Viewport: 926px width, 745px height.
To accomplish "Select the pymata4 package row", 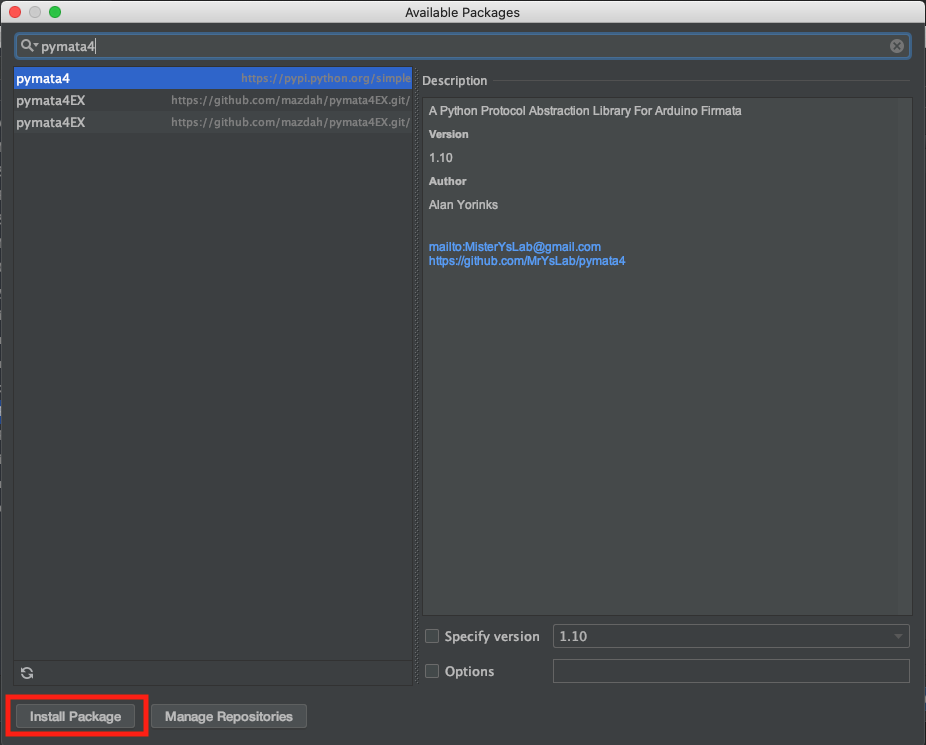I will 213,78.
